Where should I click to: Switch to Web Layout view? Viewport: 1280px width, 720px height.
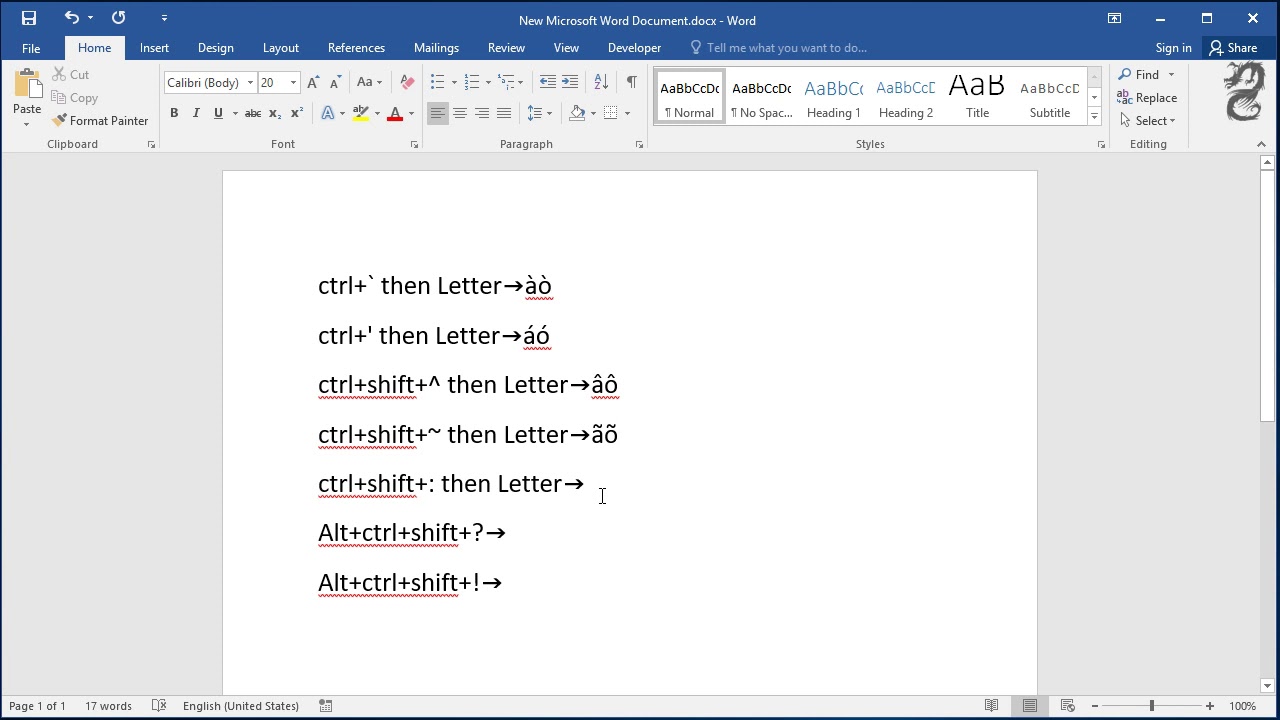1067,706
